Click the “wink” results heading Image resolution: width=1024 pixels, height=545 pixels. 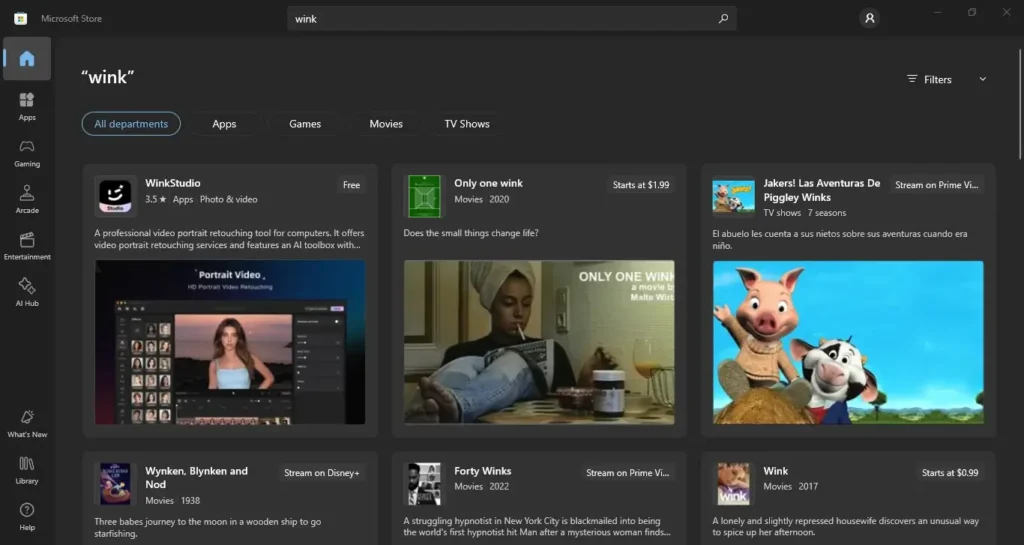(108, 77)
